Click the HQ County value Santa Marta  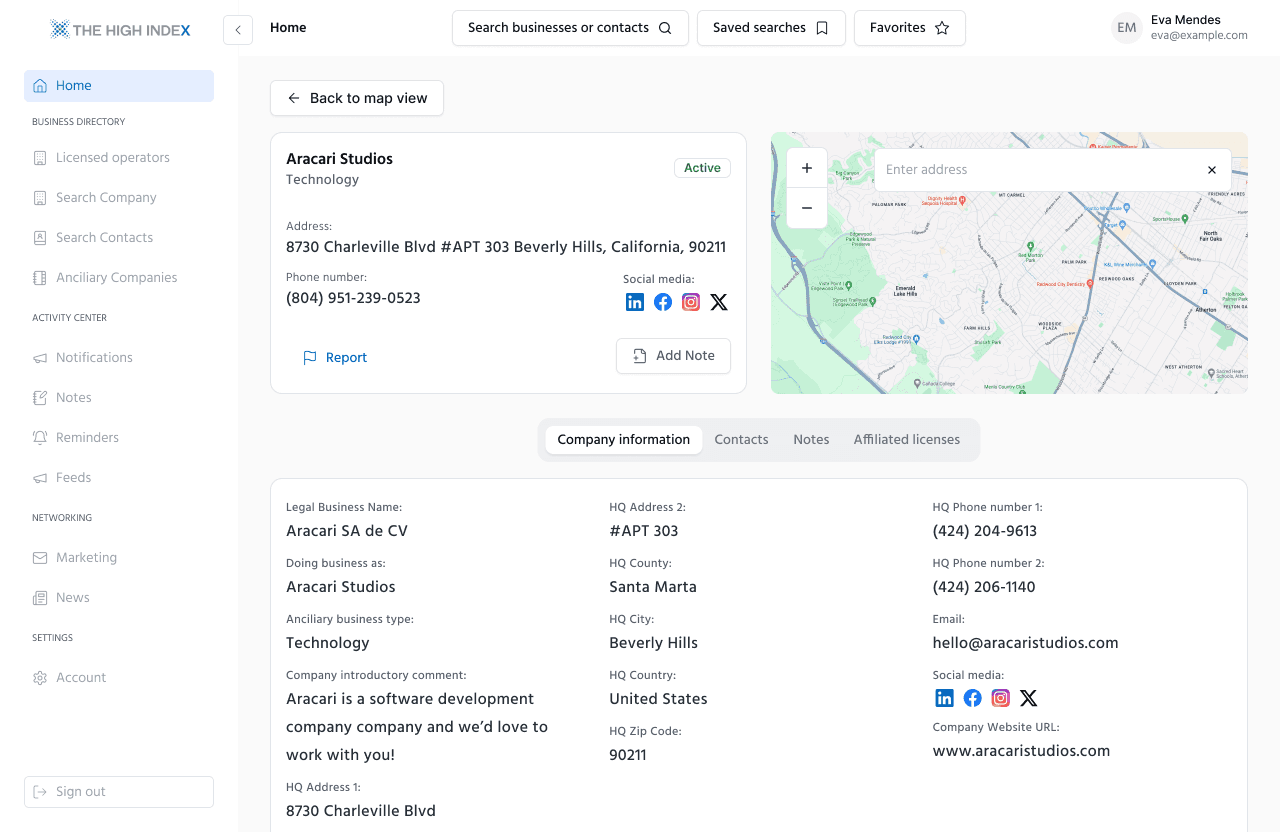[653, 587]
